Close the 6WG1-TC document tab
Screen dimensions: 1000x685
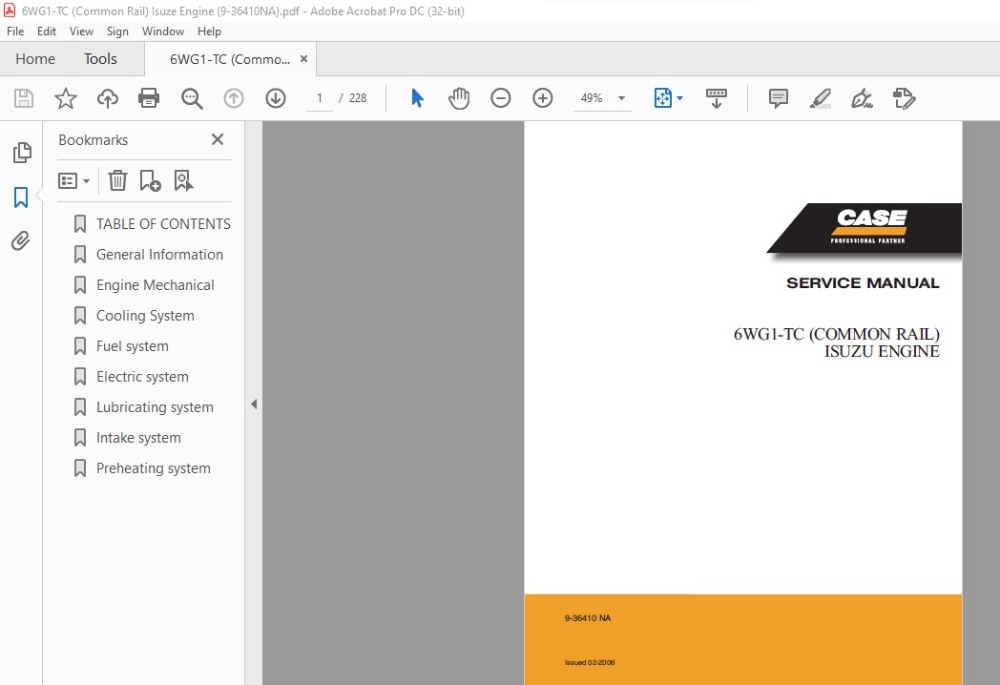[304, 59]
